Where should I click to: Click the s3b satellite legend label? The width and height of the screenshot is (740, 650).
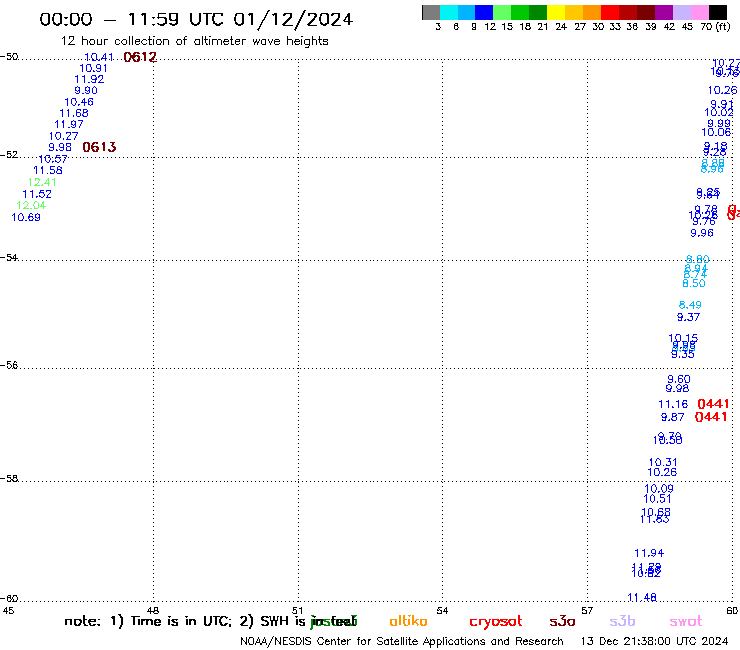point(622,621)
